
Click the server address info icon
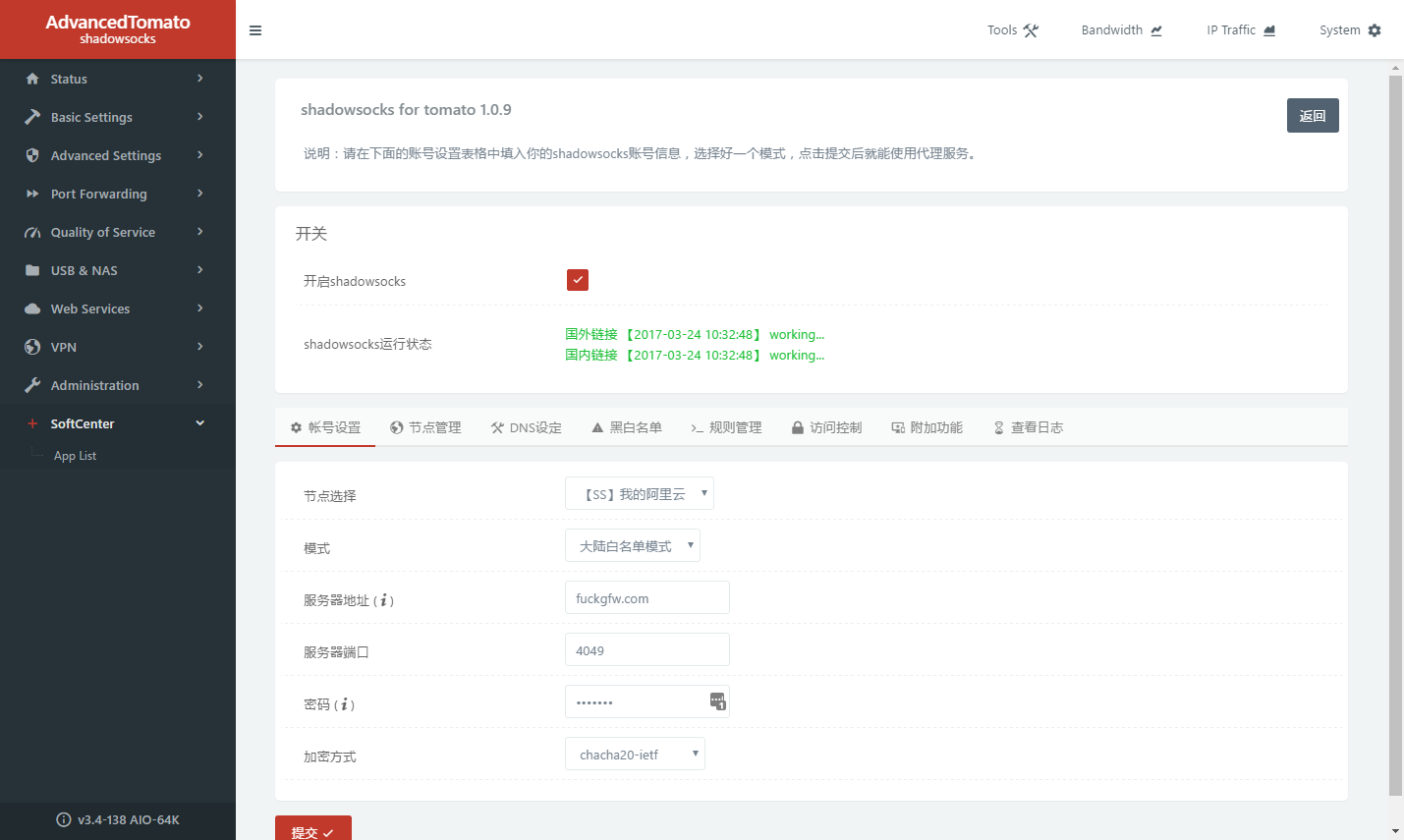click(384, 600)
